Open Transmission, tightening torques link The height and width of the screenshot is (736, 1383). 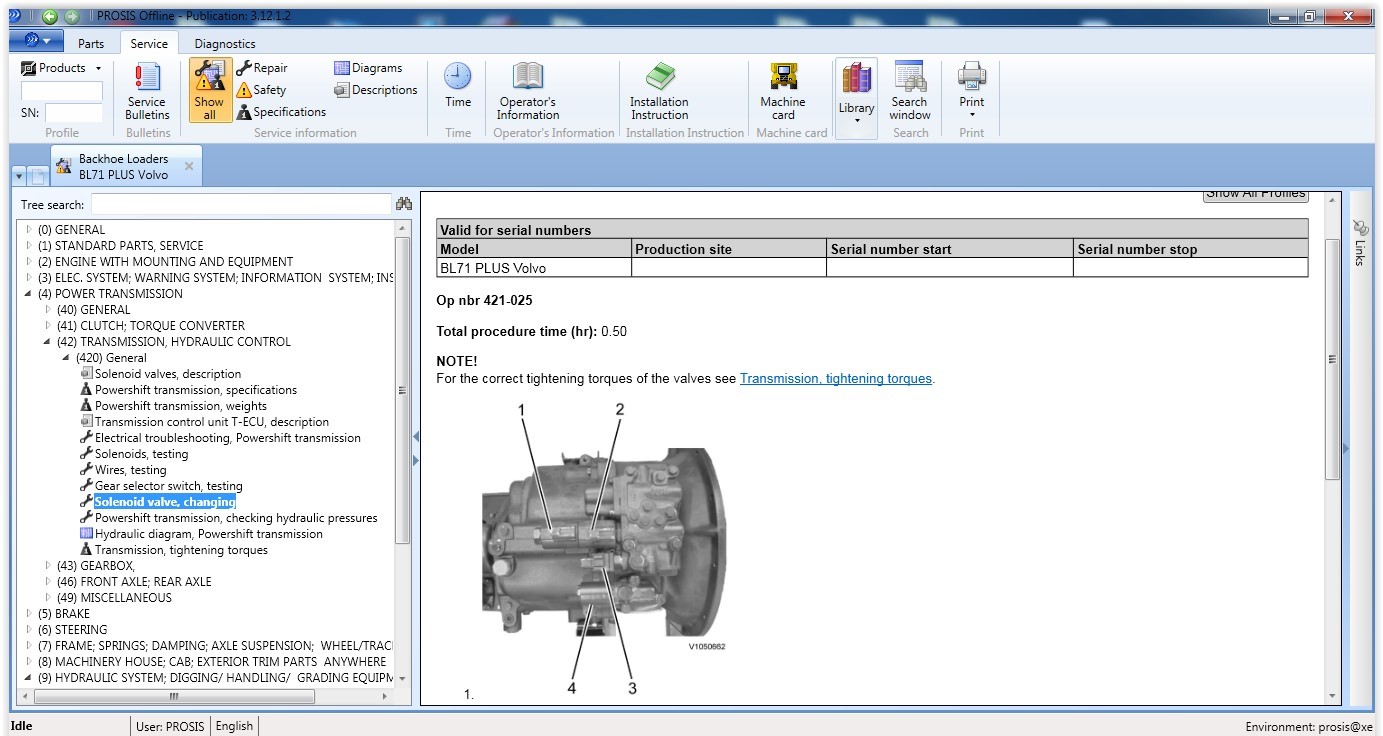[835, 379]
